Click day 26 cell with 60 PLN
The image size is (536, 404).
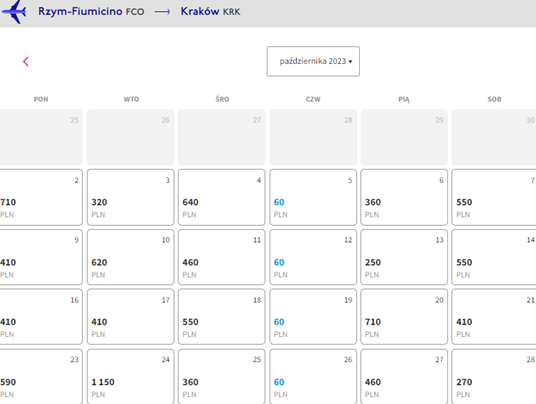click(313, 377)
